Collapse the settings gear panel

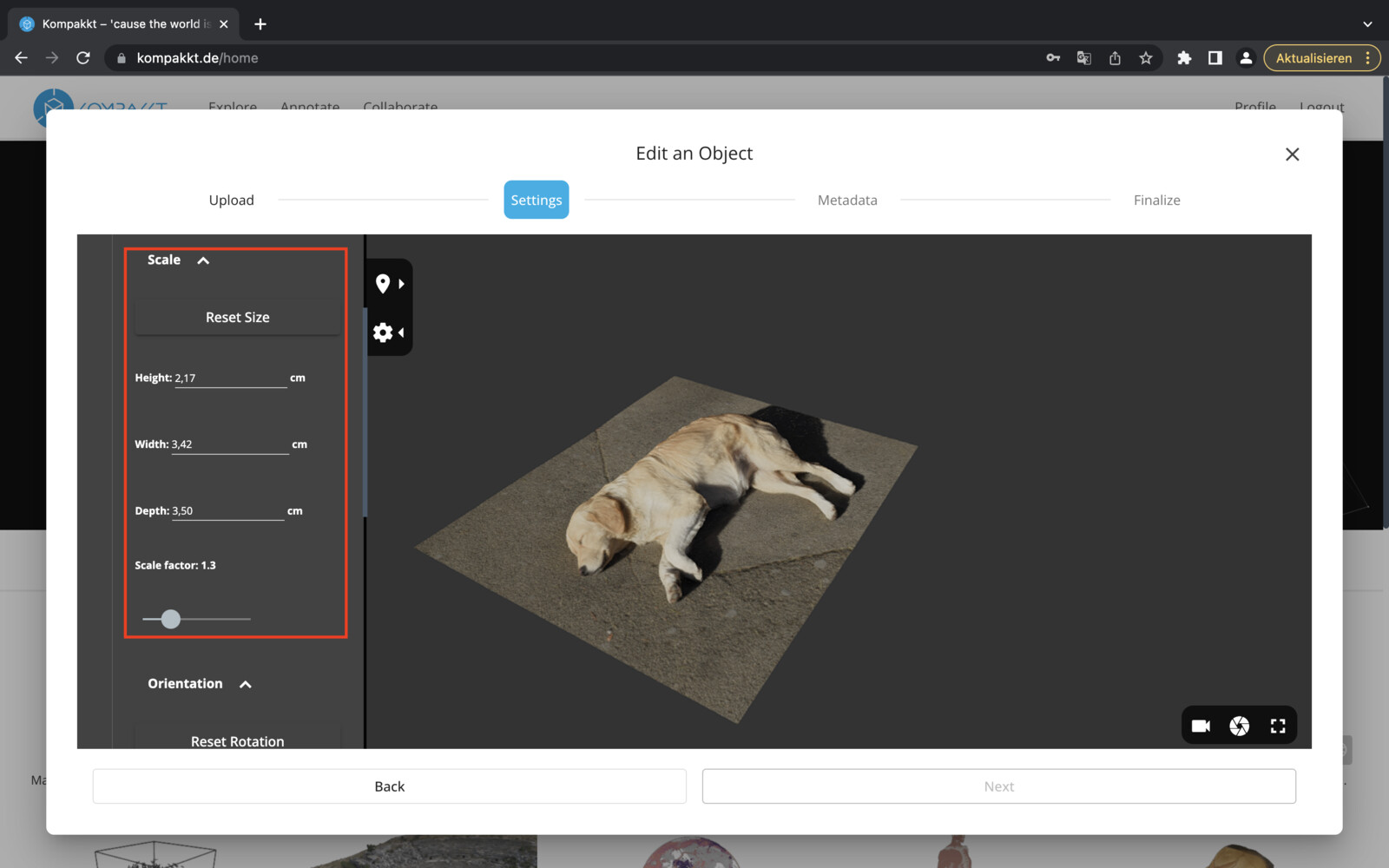389,332
